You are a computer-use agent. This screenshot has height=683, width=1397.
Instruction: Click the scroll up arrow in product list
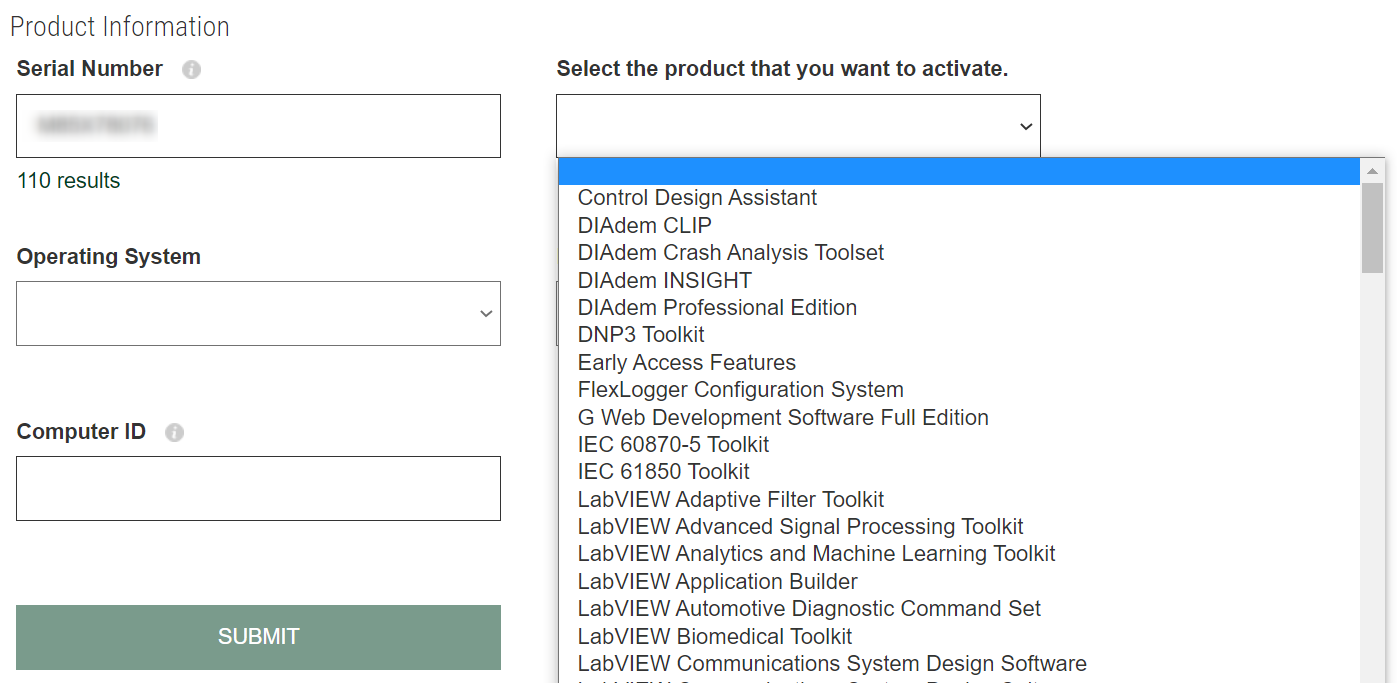pos(1372,171)
